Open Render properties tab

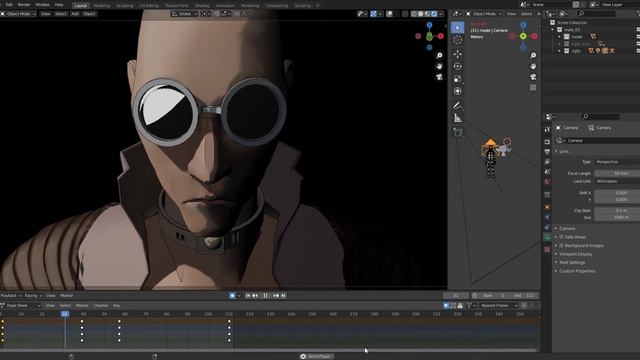pyautogui.click(x=547, y=142)
